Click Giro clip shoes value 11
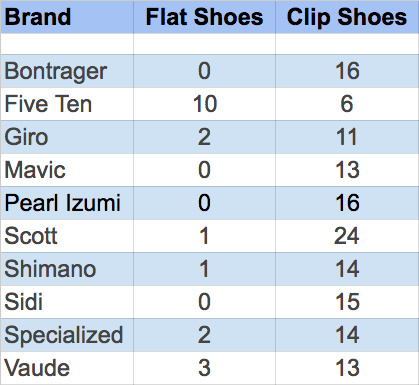The height and width of the screenshot is (385, 419). coord(347,137)
